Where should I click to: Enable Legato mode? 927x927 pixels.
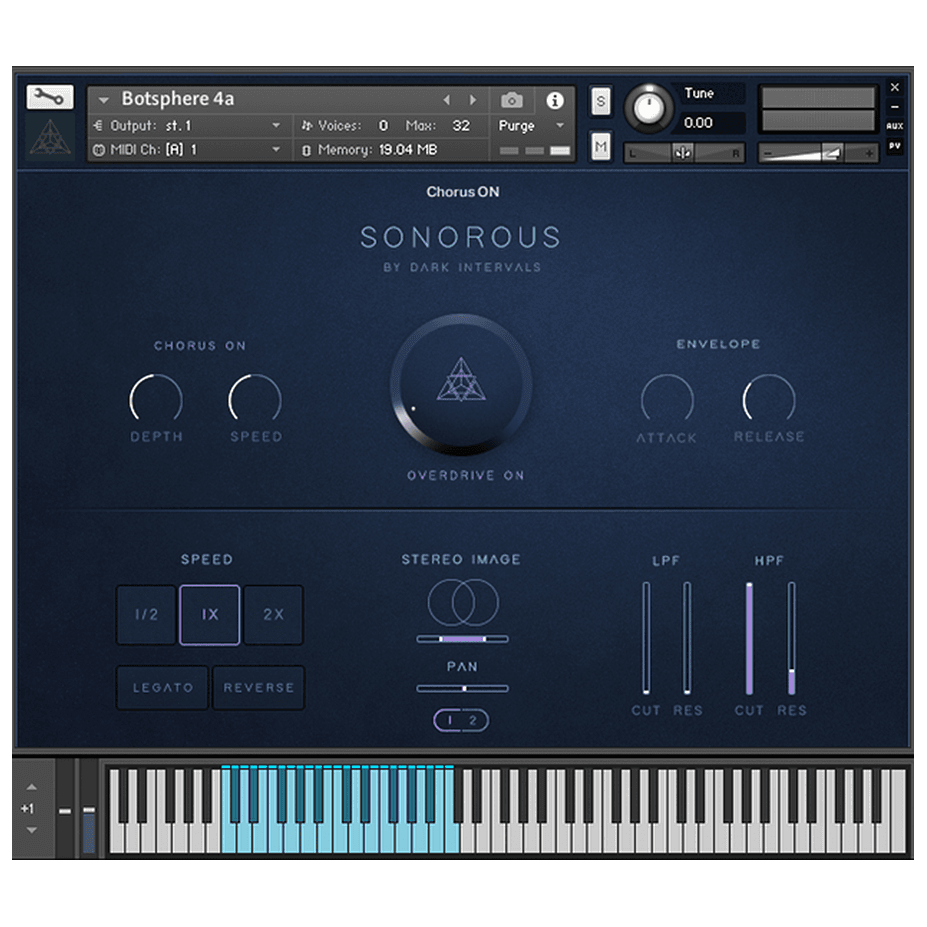[161, 687]
